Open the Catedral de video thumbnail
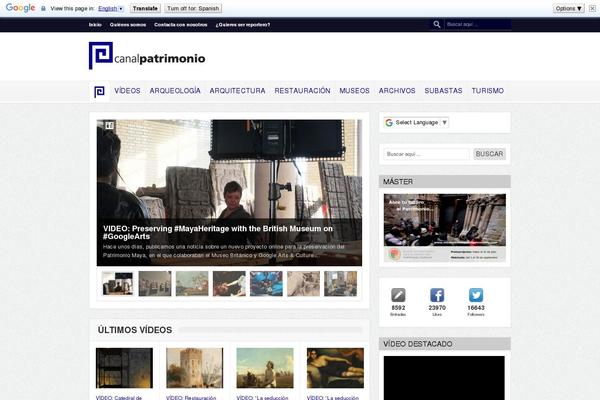Image resolution: width=600 pixels, height=400 pixels. coord(124,368)
